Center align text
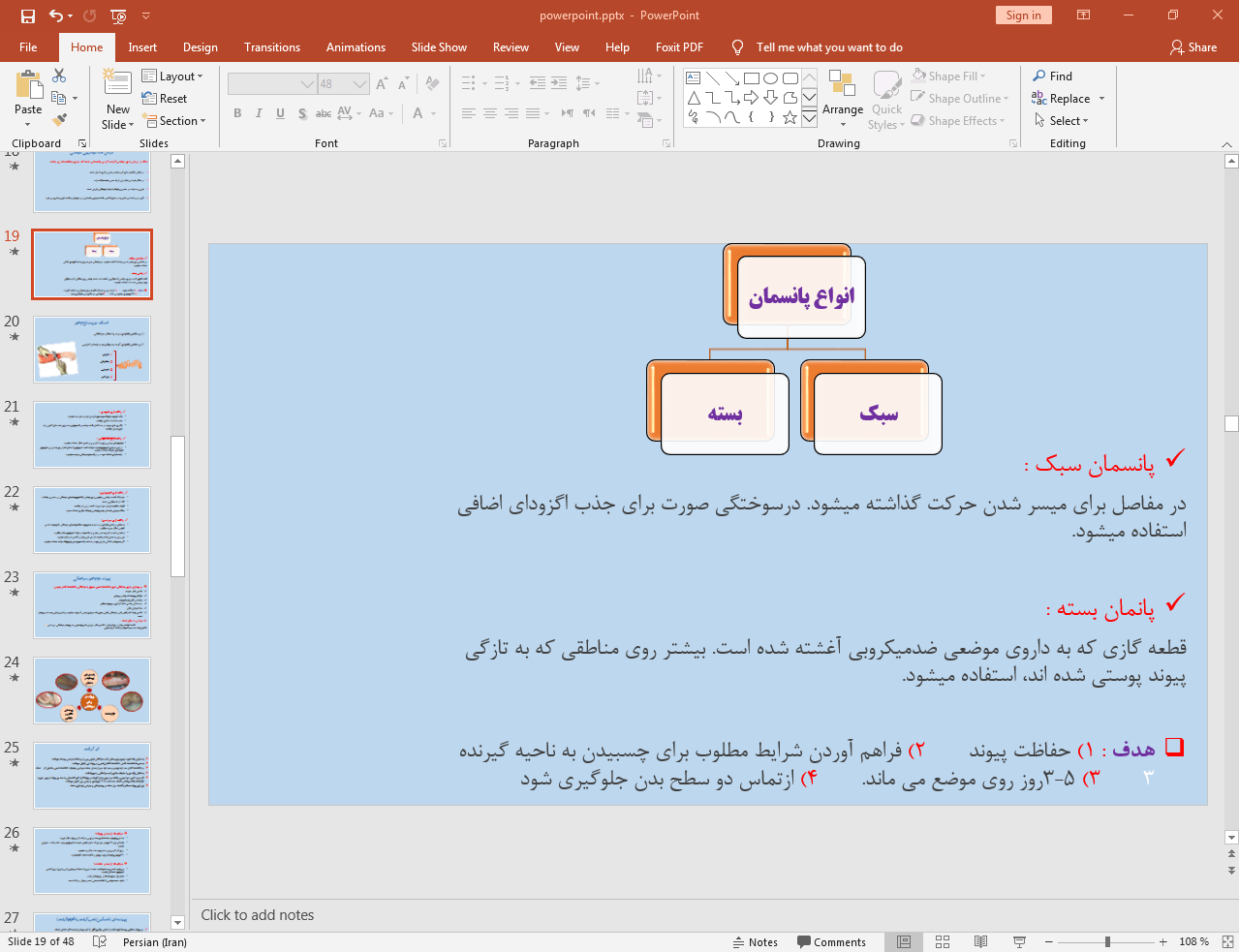The image size is (1239, 952). tap(490, 113)
